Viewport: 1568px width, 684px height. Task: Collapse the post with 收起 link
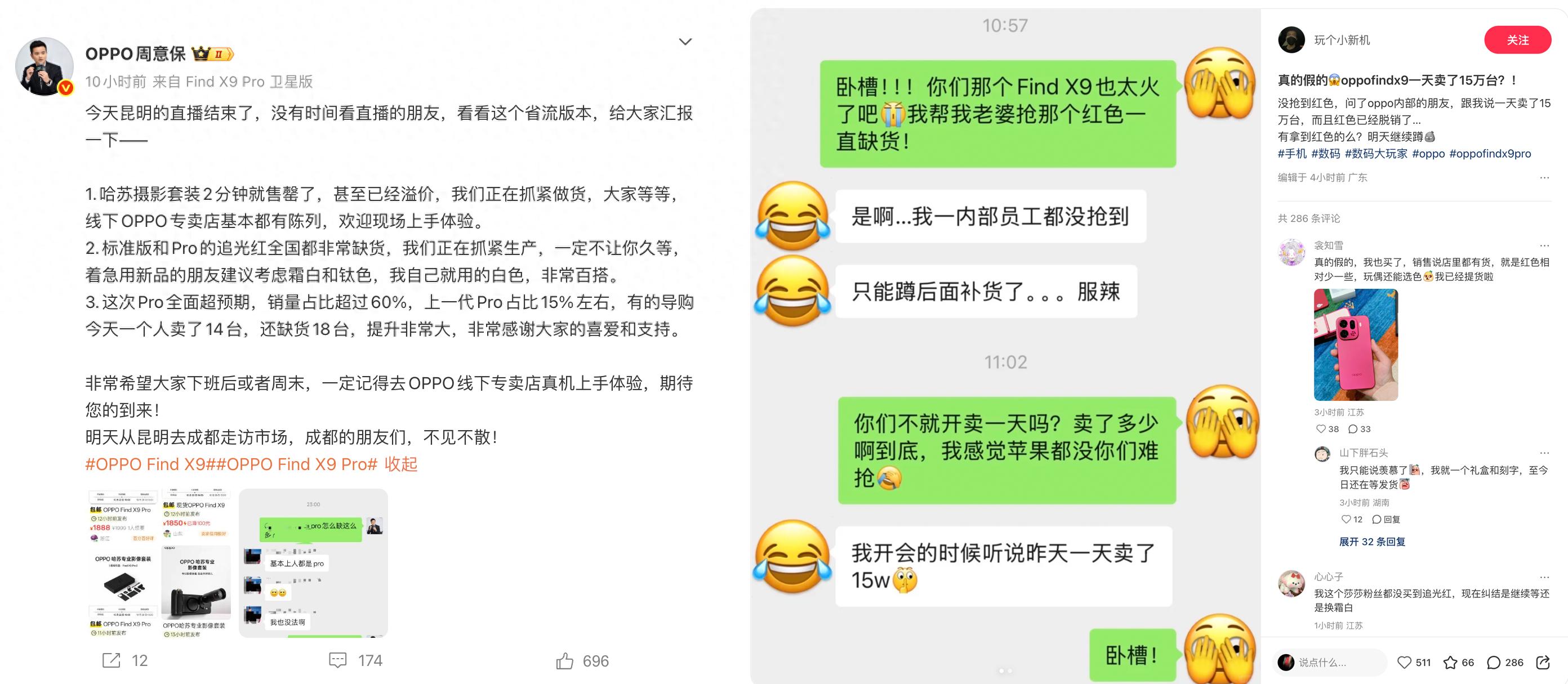[400, 464]
